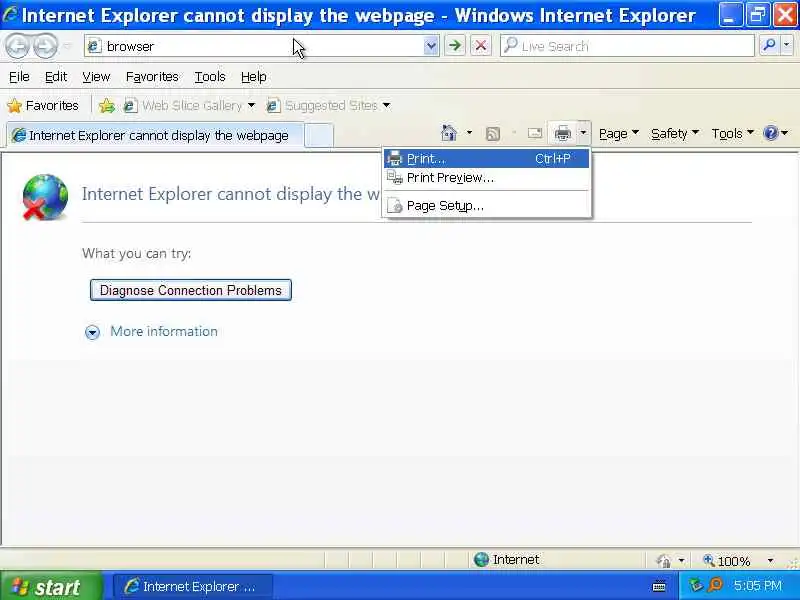Viewport: 800px width, 600px height.
Task: Click the 100% zoom level button
Action: pyautogui.click(x=727, y=561)
